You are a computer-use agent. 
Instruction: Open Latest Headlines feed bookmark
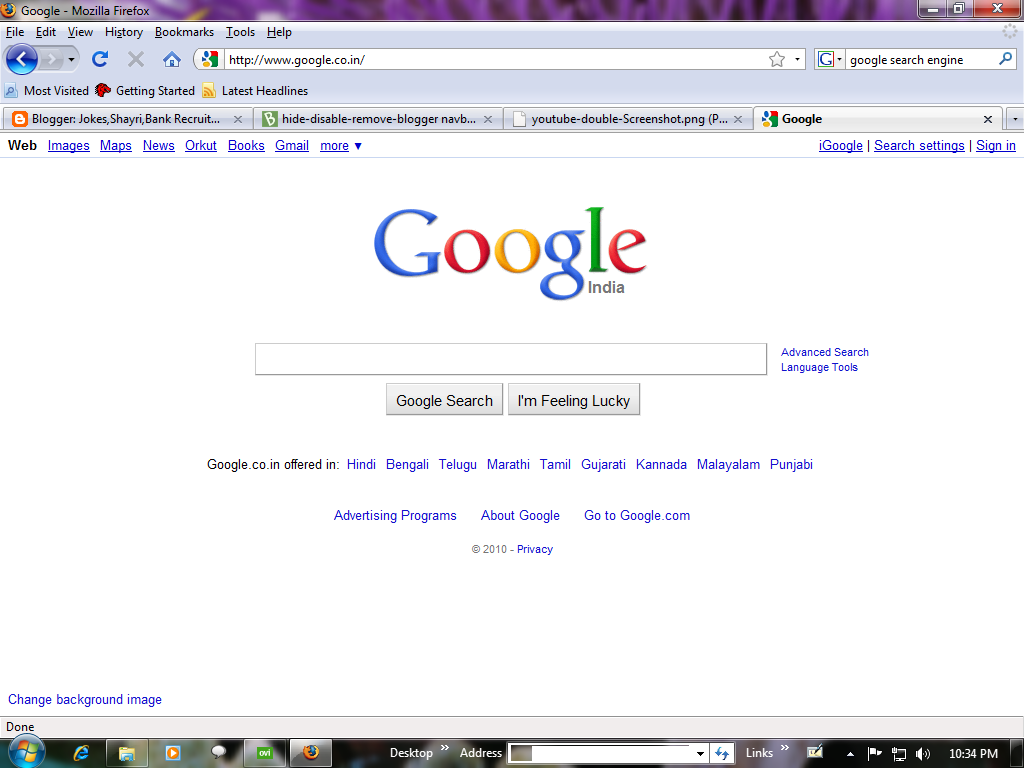(255, 91)
